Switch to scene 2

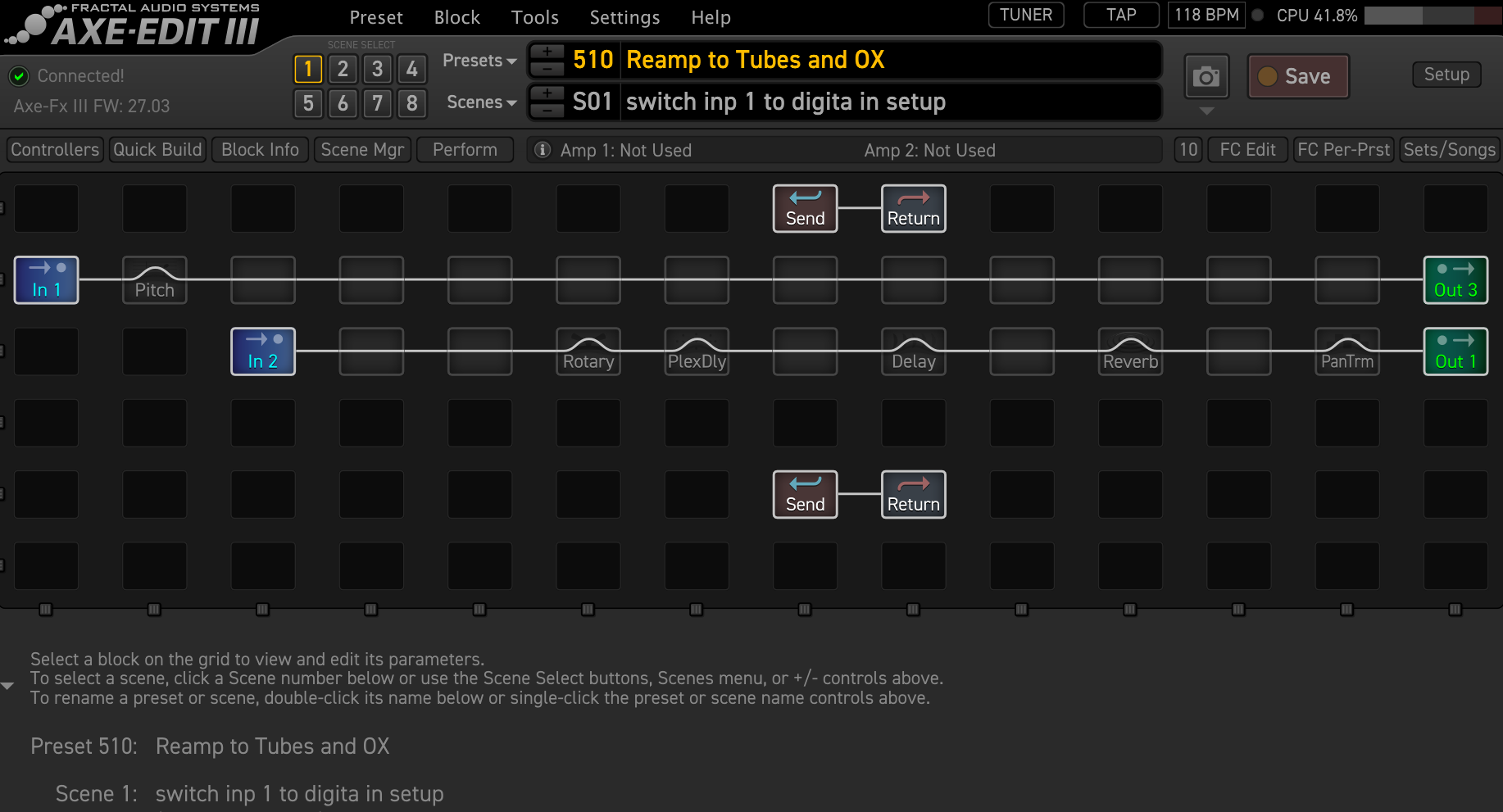point(343,70)
